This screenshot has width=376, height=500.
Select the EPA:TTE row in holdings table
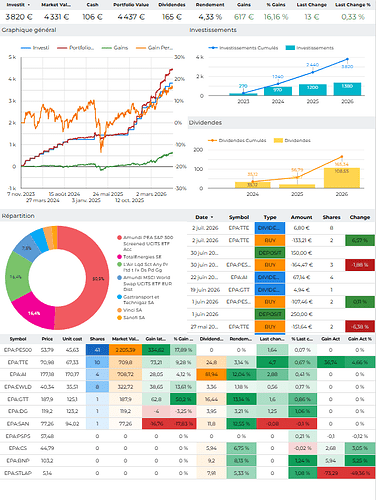(188, 362)
